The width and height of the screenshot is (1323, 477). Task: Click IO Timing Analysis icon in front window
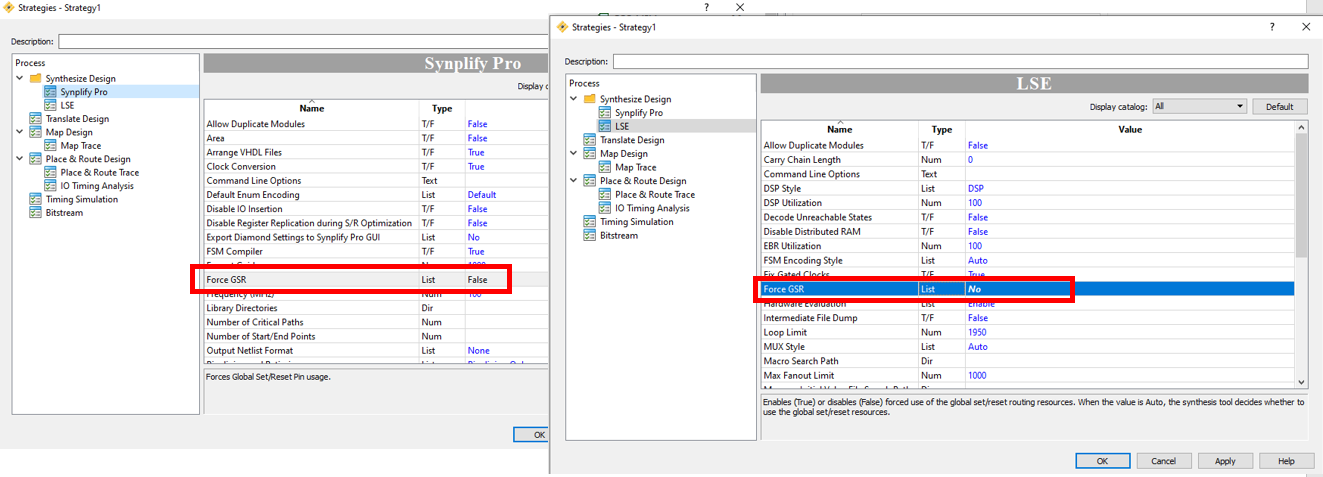click(x=605, y=208)
